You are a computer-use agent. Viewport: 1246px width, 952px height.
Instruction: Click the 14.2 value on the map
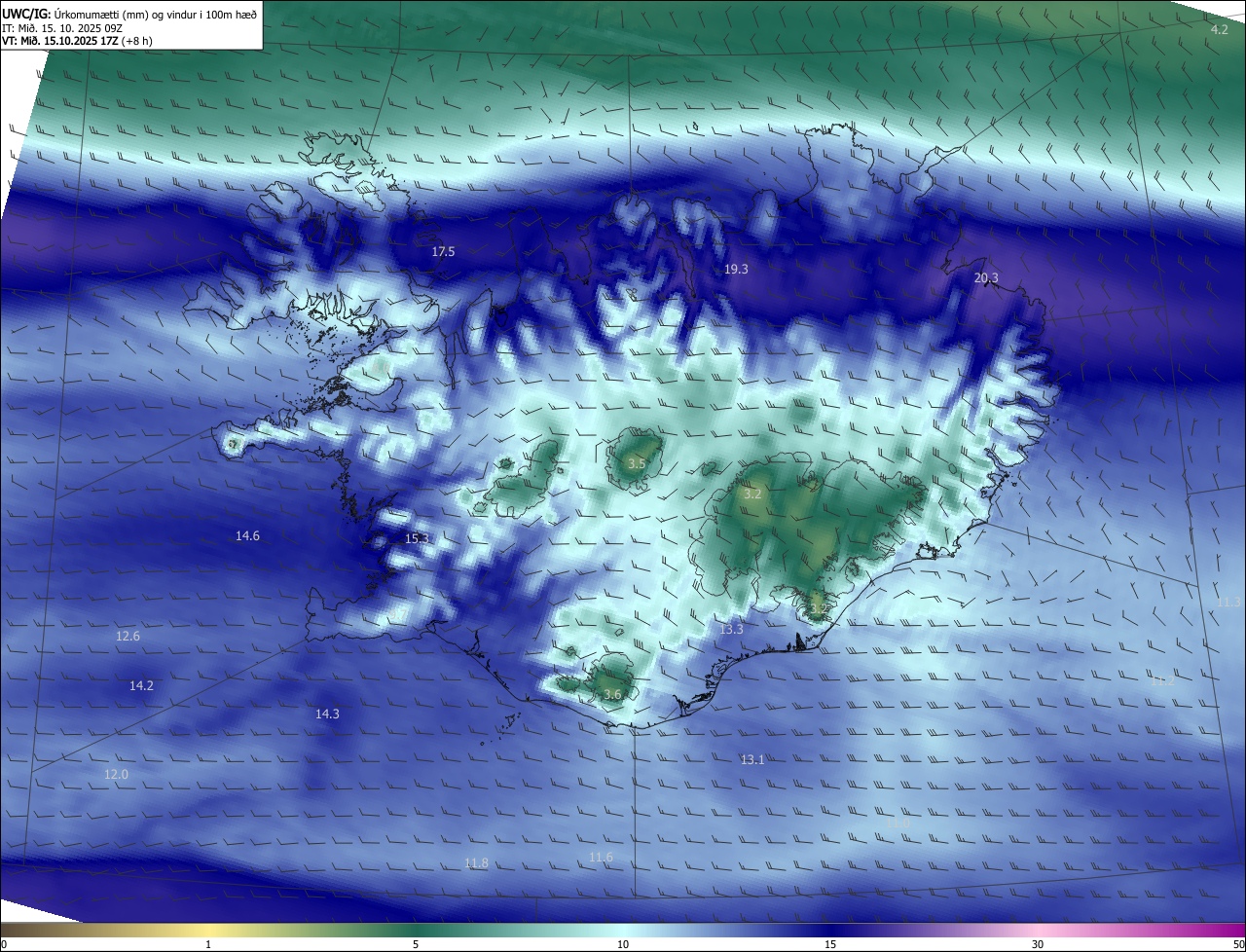click(x=141, y=685)
